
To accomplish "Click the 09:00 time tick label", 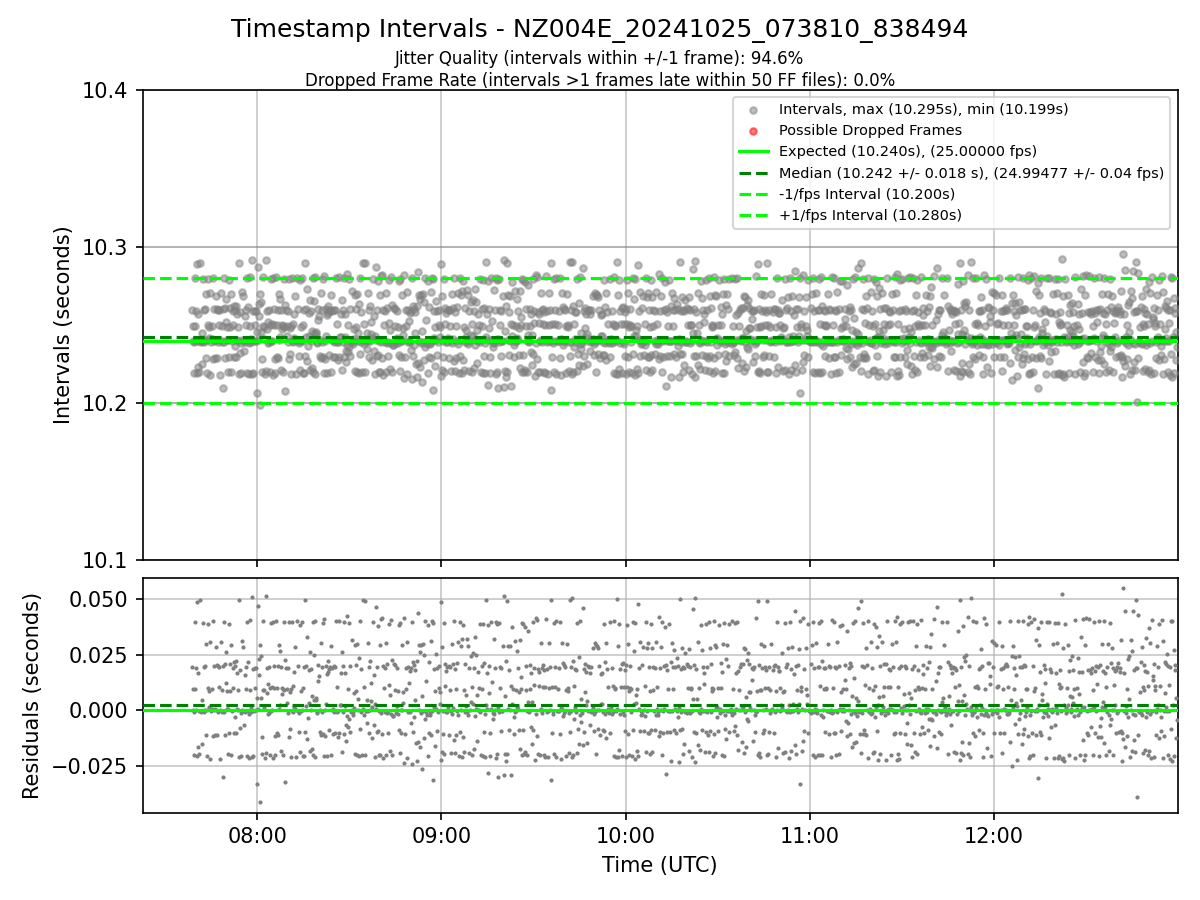I will pyautogui.click(x=441, y=834).
